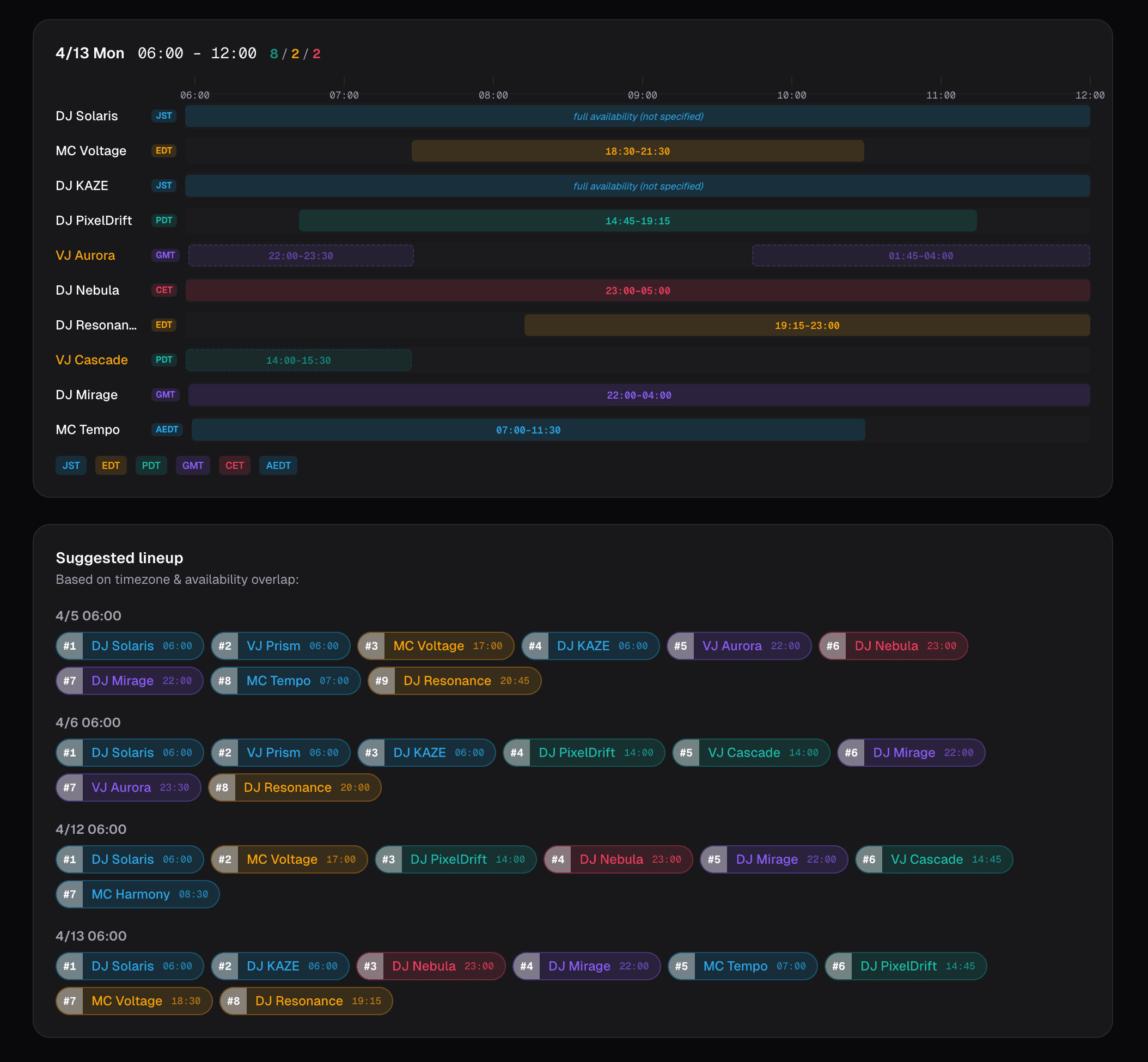Select the JST timezone badge next to DJ Solaris
This screenshot has width=1148, height=1062.
coord(163,115)
